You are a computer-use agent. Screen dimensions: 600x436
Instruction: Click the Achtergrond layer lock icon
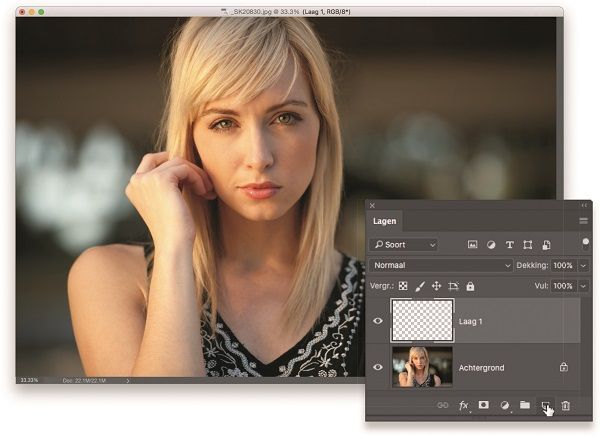point(564,367)
